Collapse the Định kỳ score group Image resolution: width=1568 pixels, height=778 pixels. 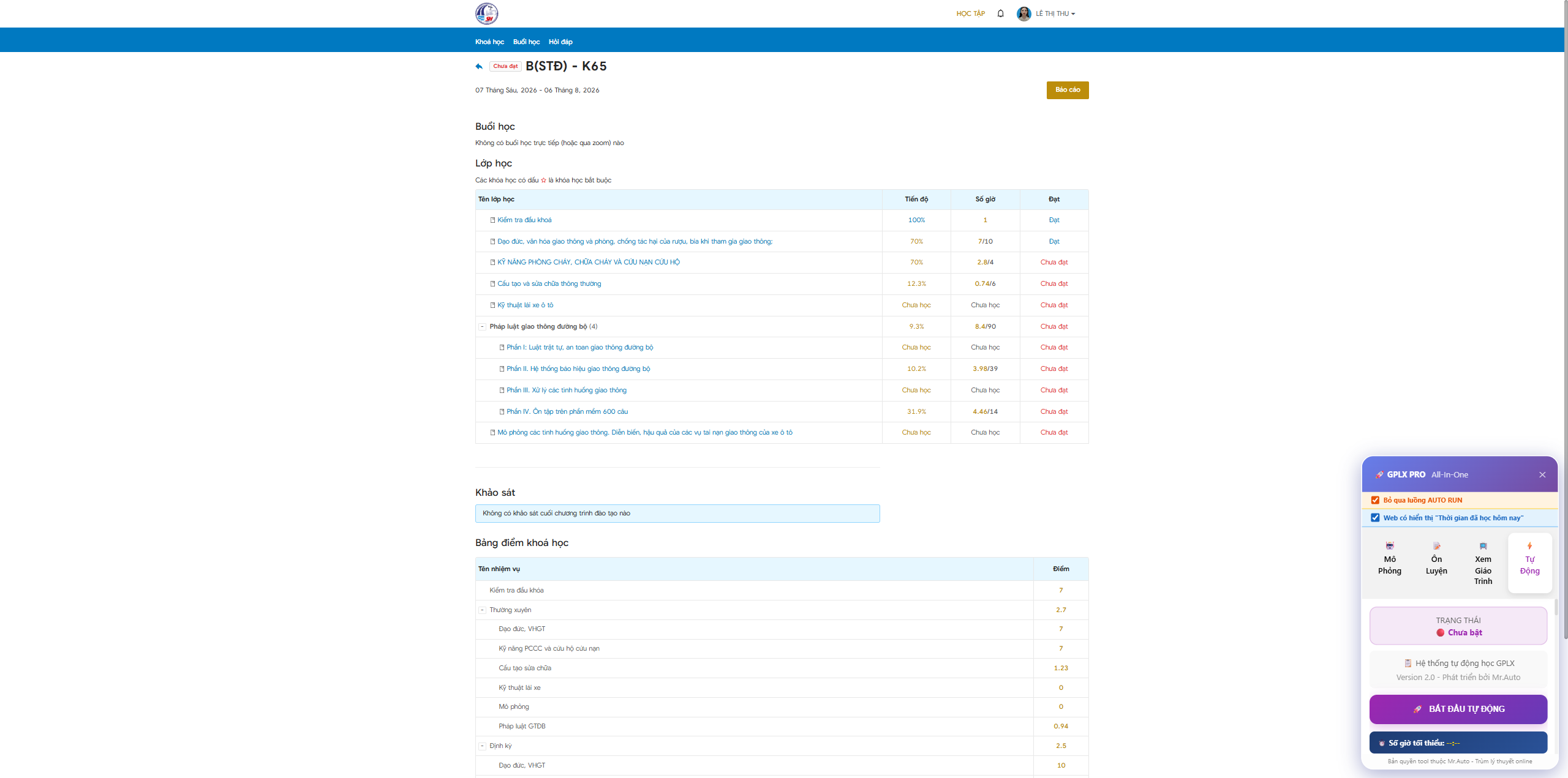pyautogui.click(x=482, y=746)
